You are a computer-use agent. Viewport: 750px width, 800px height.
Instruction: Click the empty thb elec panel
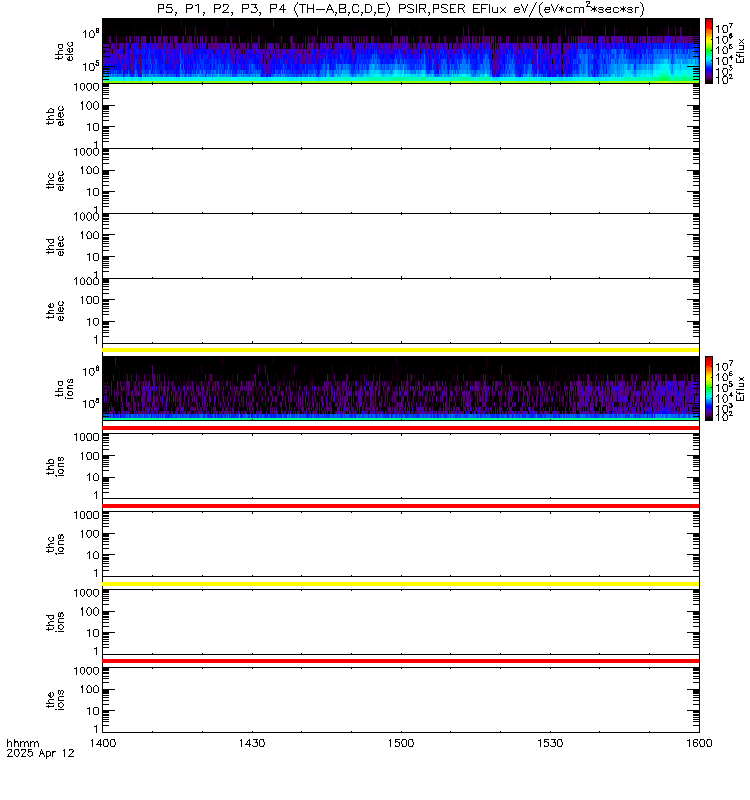401,116
